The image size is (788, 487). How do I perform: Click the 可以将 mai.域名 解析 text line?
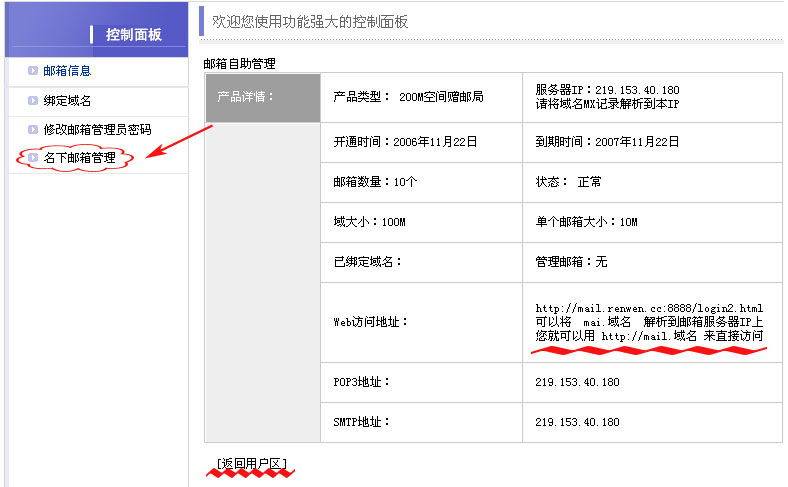pos(649,322)
